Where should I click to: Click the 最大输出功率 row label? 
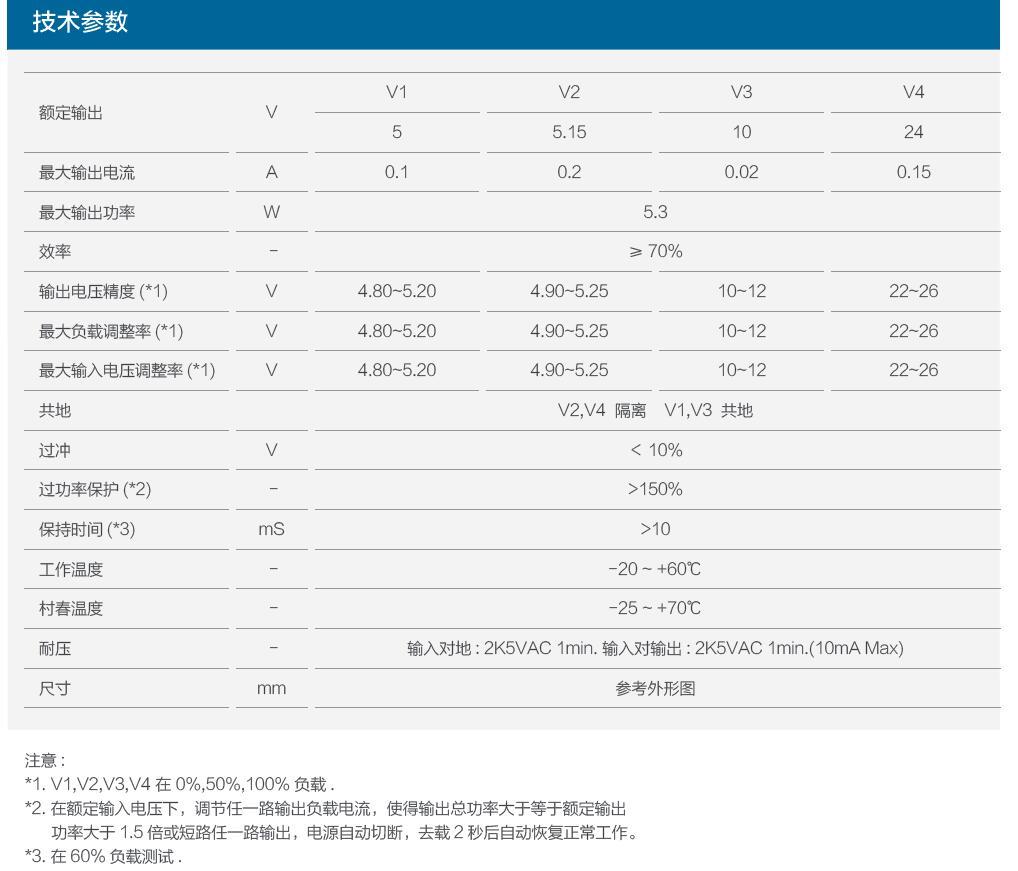[87, 212]
